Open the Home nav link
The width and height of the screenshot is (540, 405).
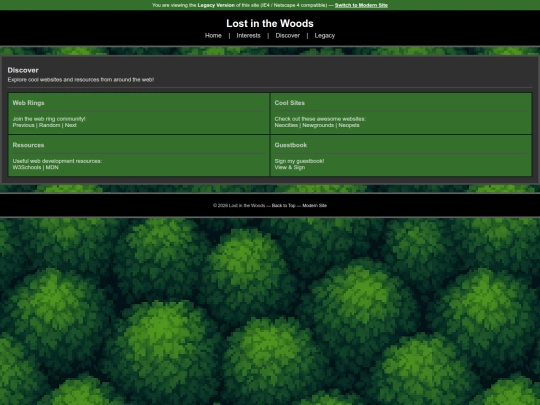tap(213, 35)
